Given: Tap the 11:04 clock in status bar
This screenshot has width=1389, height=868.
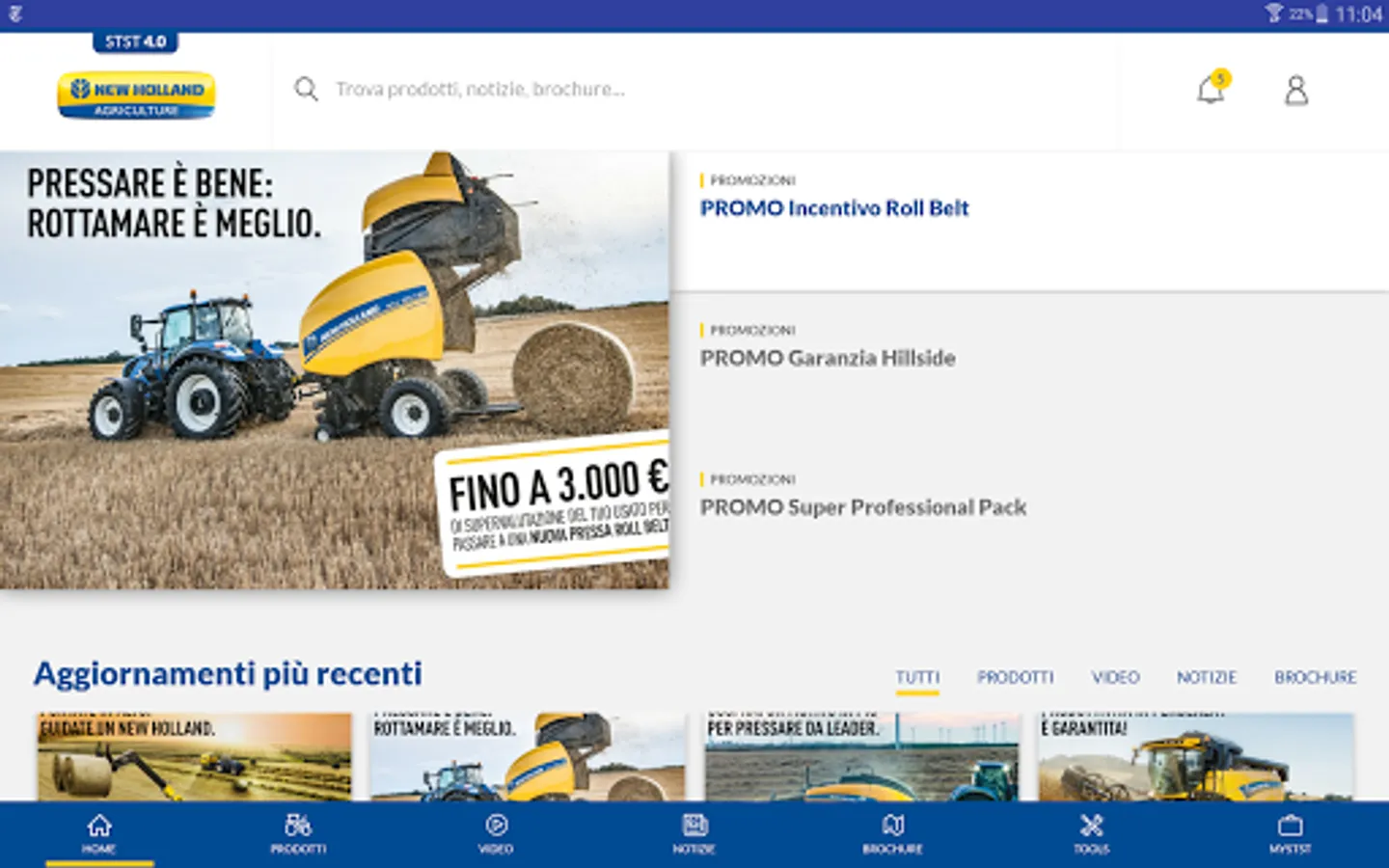Looking at the screenshot, I should pos(1359,14).
